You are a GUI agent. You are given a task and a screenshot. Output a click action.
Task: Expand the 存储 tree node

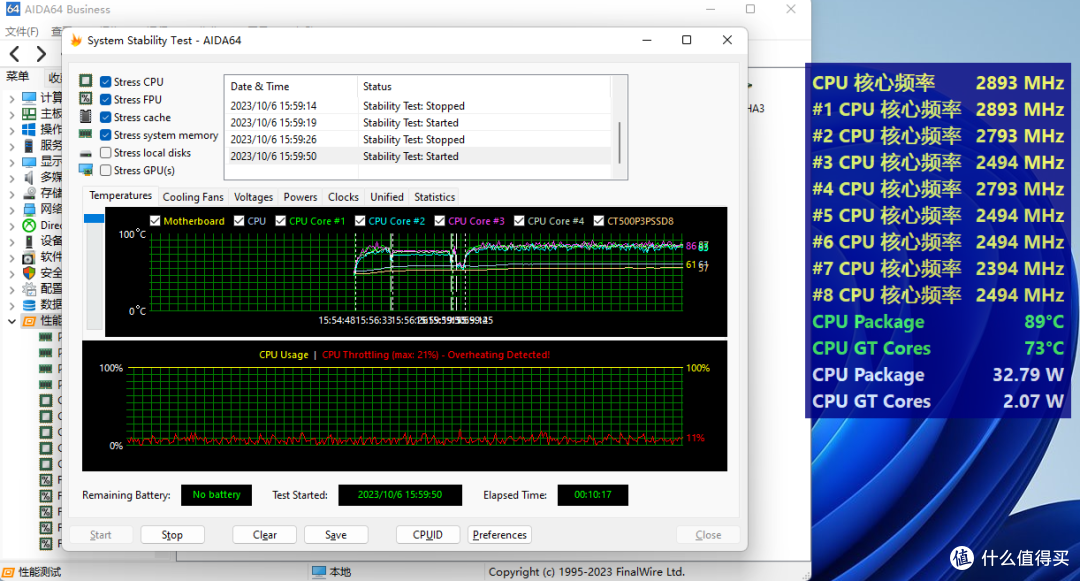pos(12,193)
